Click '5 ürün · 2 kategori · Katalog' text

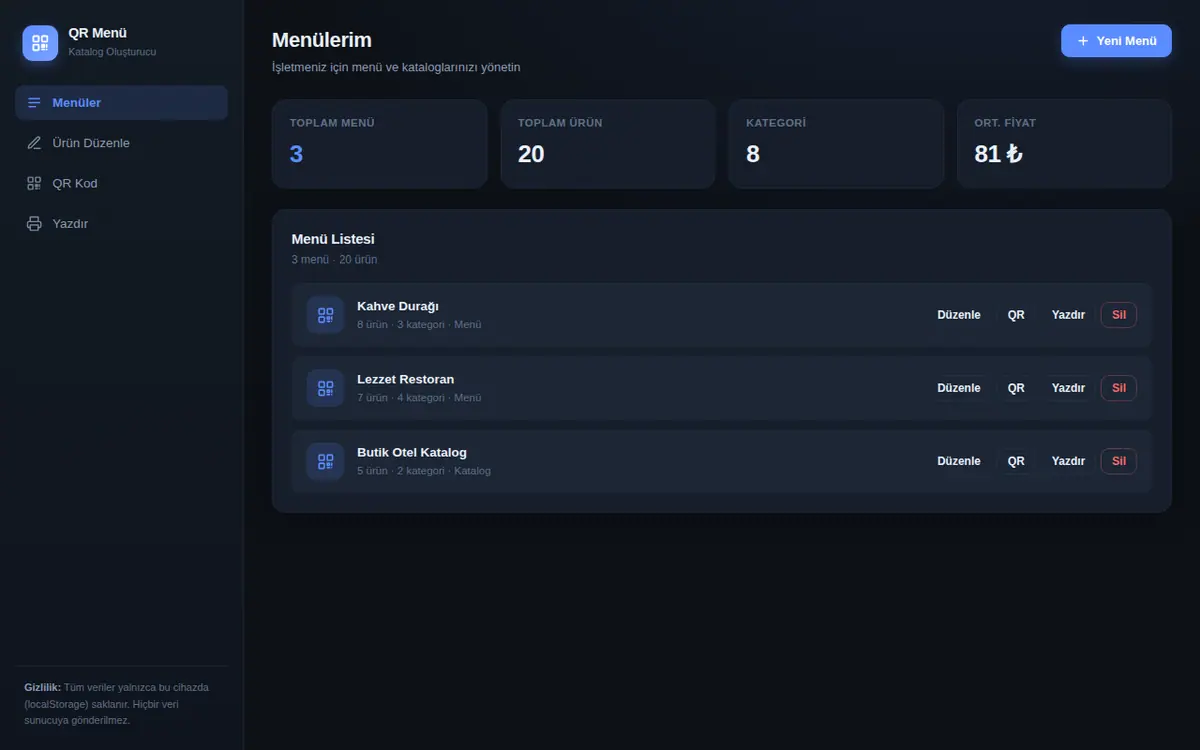tap(424, 471)
